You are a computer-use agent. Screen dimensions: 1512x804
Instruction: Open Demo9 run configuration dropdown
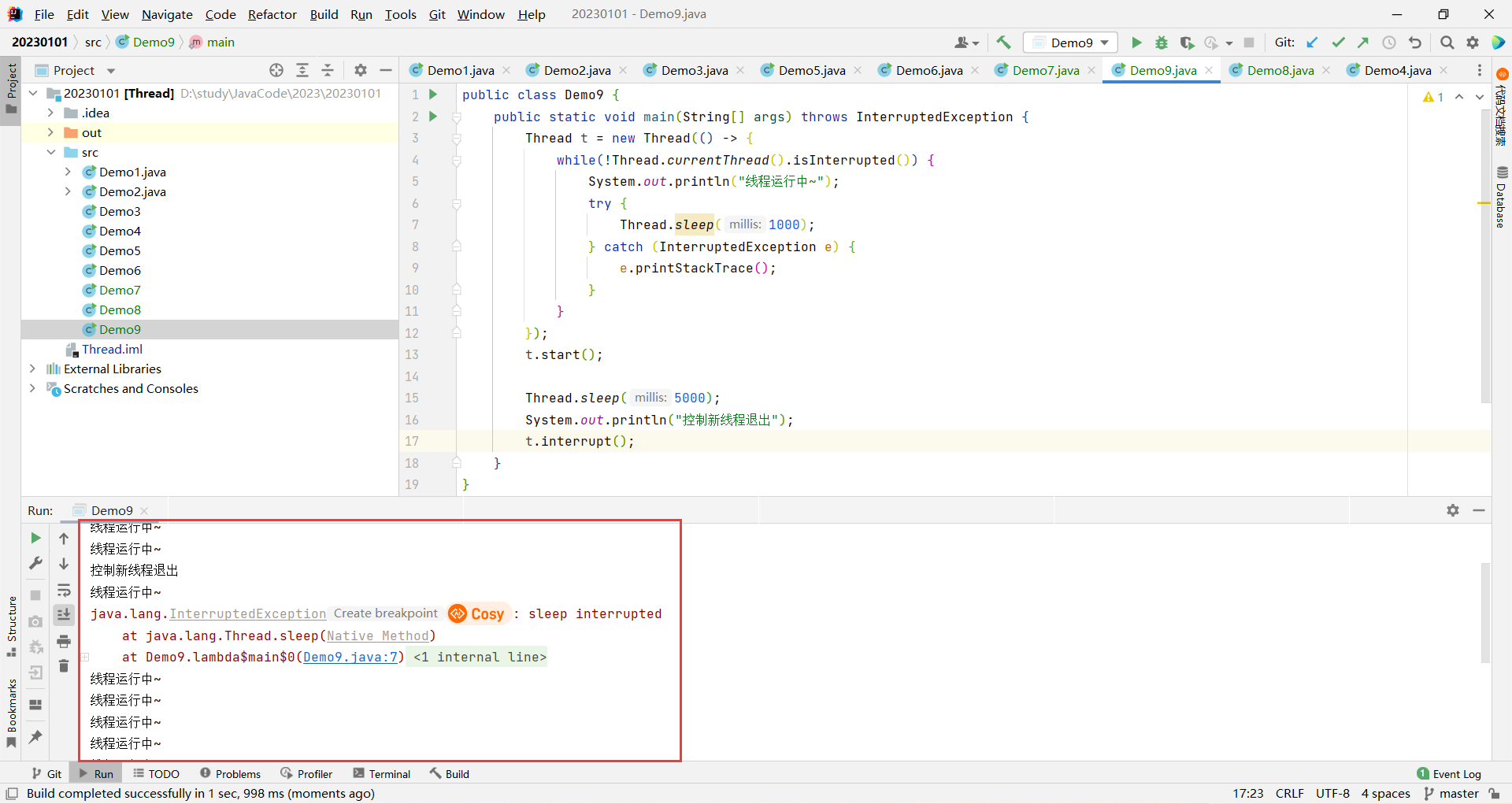(x=1070, y=43)
